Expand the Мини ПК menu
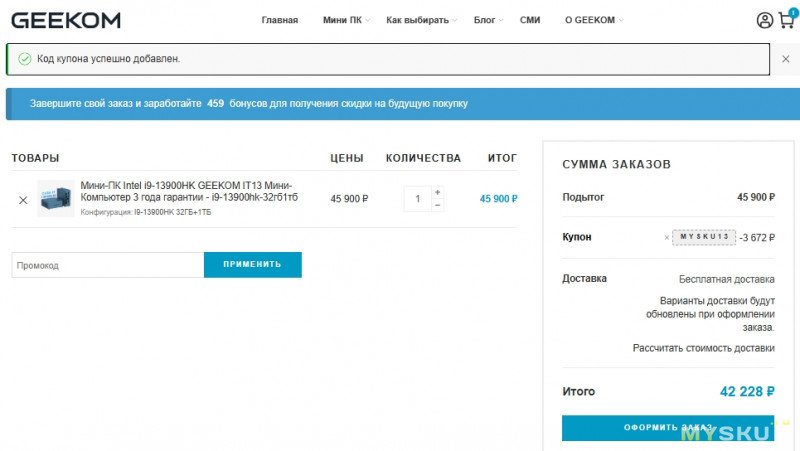Image resolution: width=800 pixels, height=451 pixels. [x=346, y=20]
